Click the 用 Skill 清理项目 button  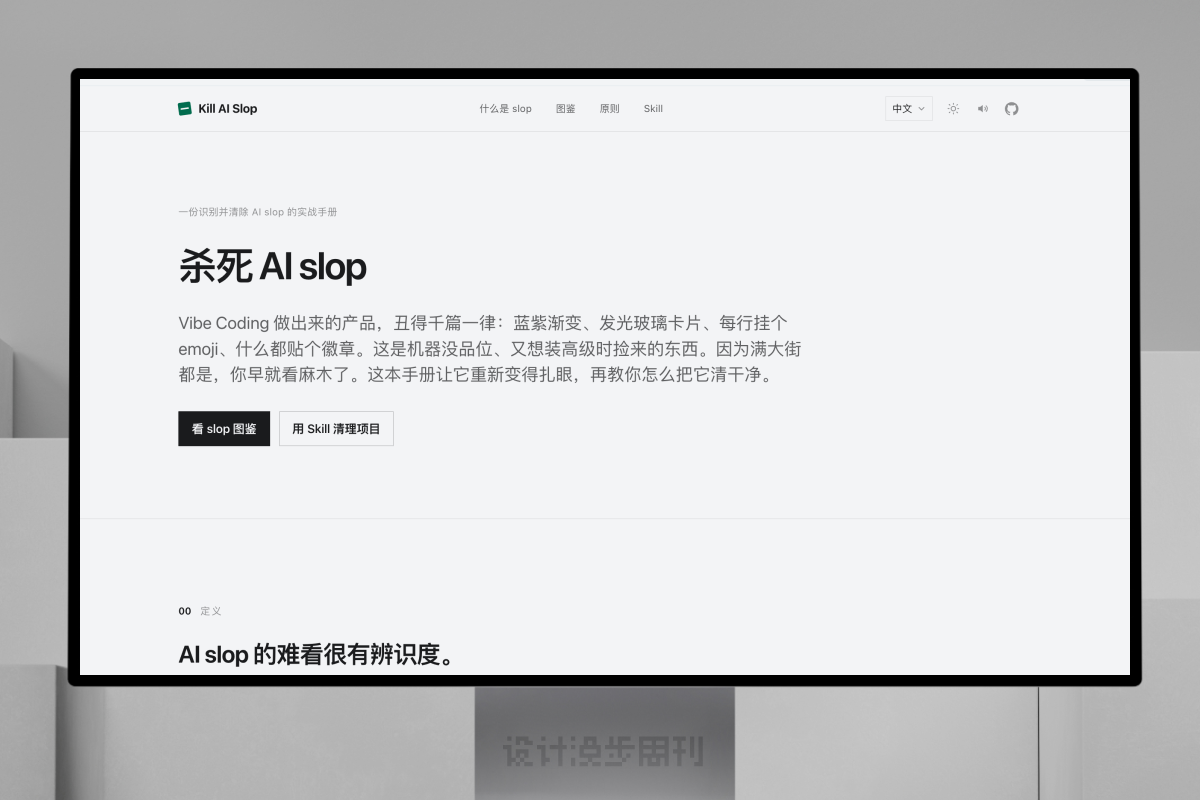[336, 428]
